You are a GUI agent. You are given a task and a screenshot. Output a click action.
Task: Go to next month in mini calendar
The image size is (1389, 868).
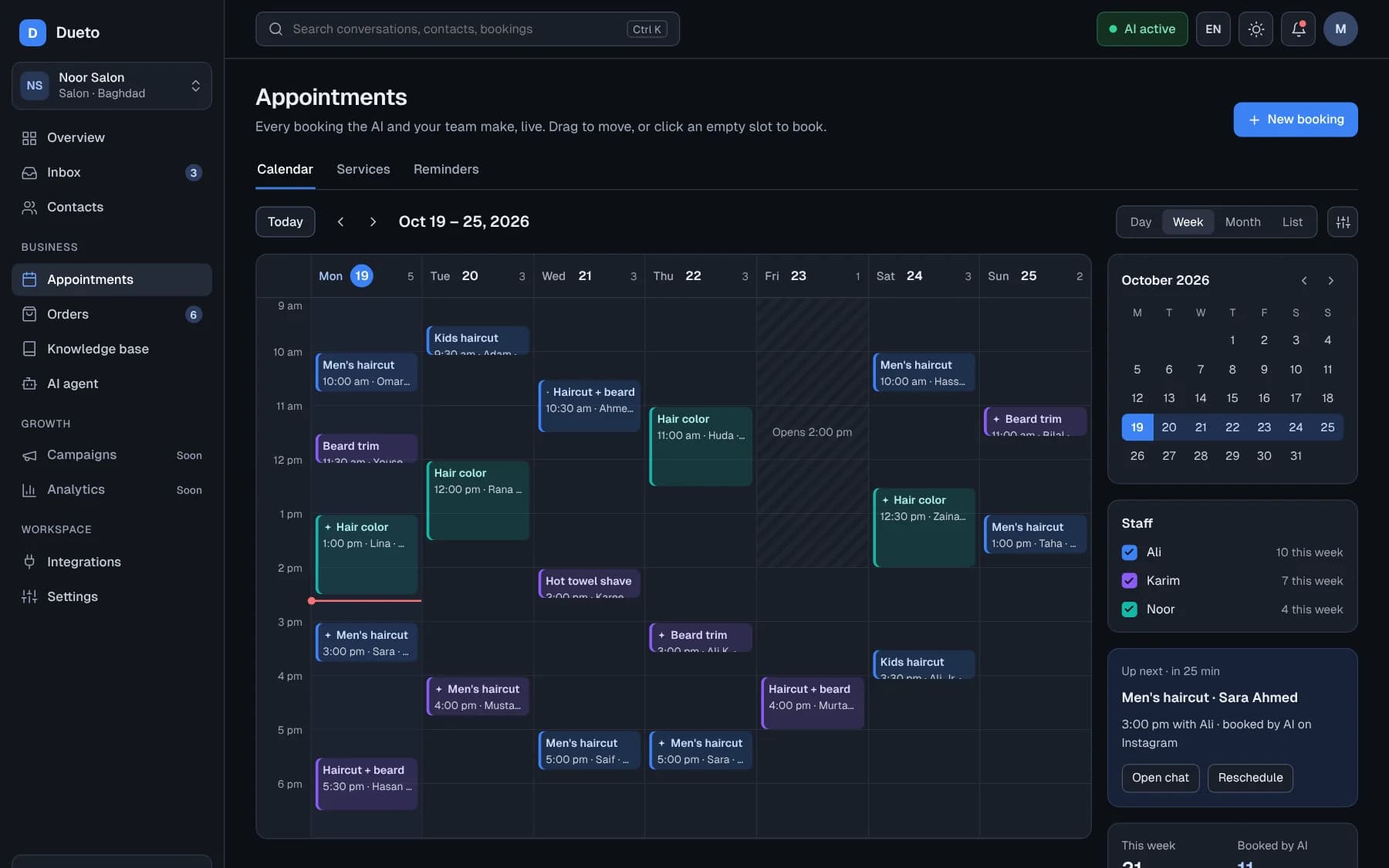1330,281
